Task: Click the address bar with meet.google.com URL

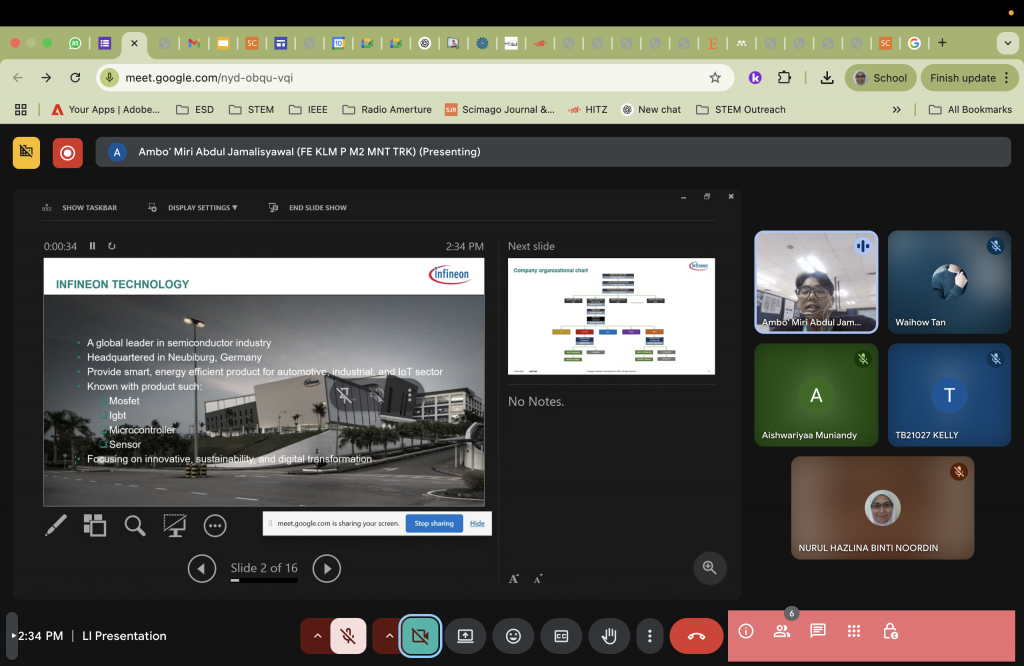Action: (x=415, y=78)
